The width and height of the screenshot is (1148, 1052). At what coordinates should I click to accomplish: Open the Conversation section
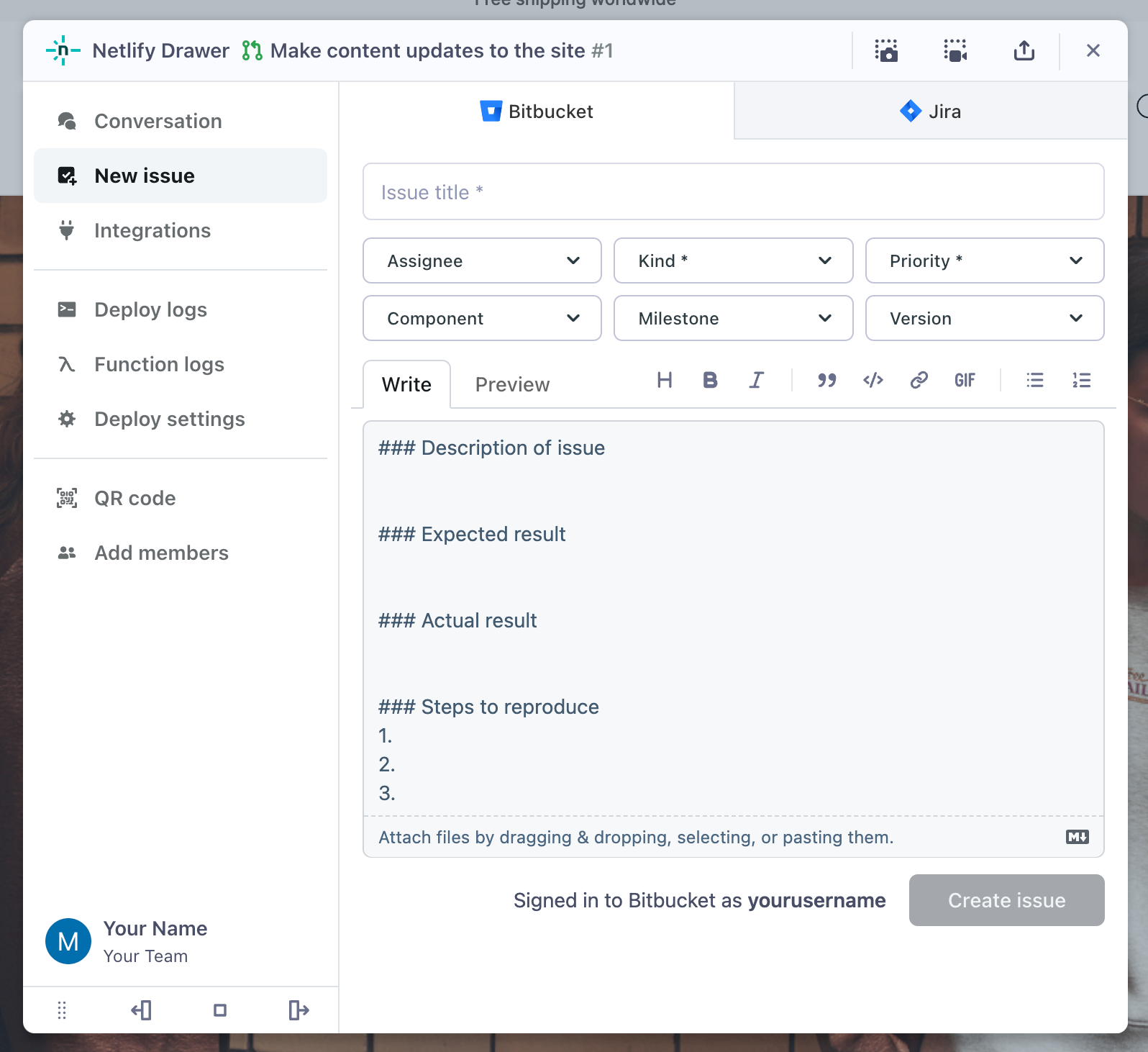coord(181,121)
